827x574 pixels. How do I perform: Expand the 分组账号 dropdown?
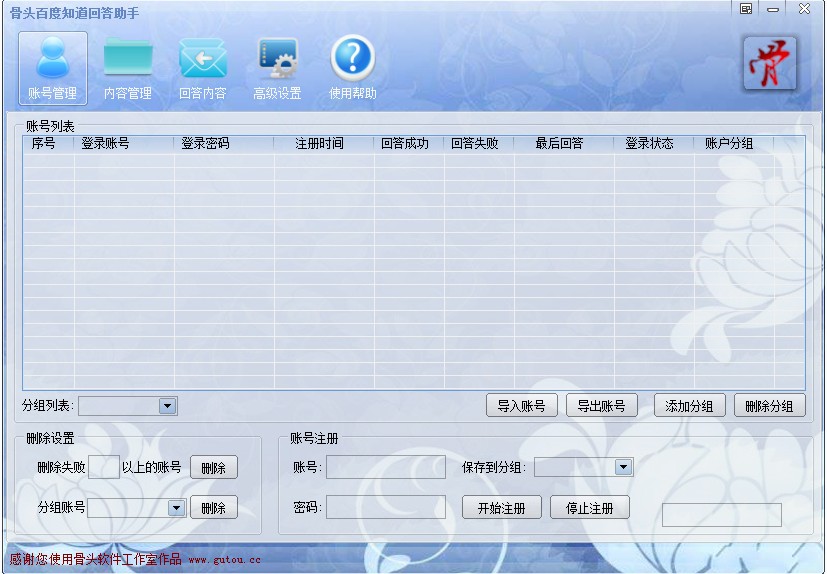coord(176,508)
